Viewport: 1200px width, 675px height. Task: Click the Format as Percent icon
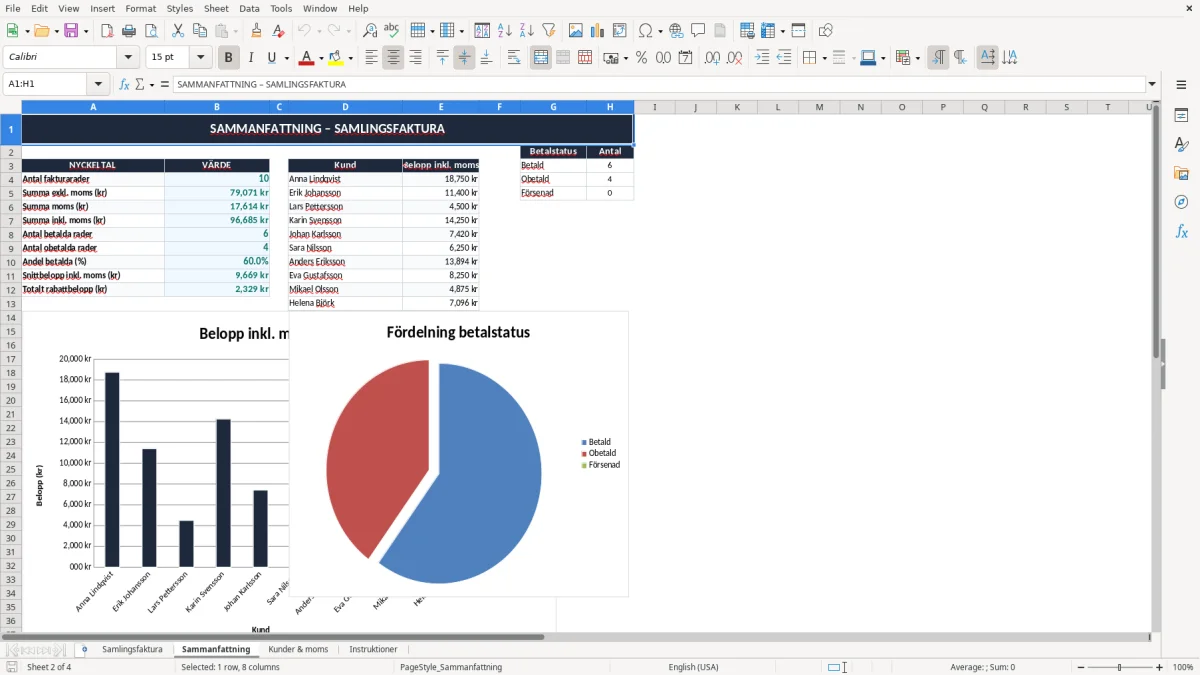642,58
